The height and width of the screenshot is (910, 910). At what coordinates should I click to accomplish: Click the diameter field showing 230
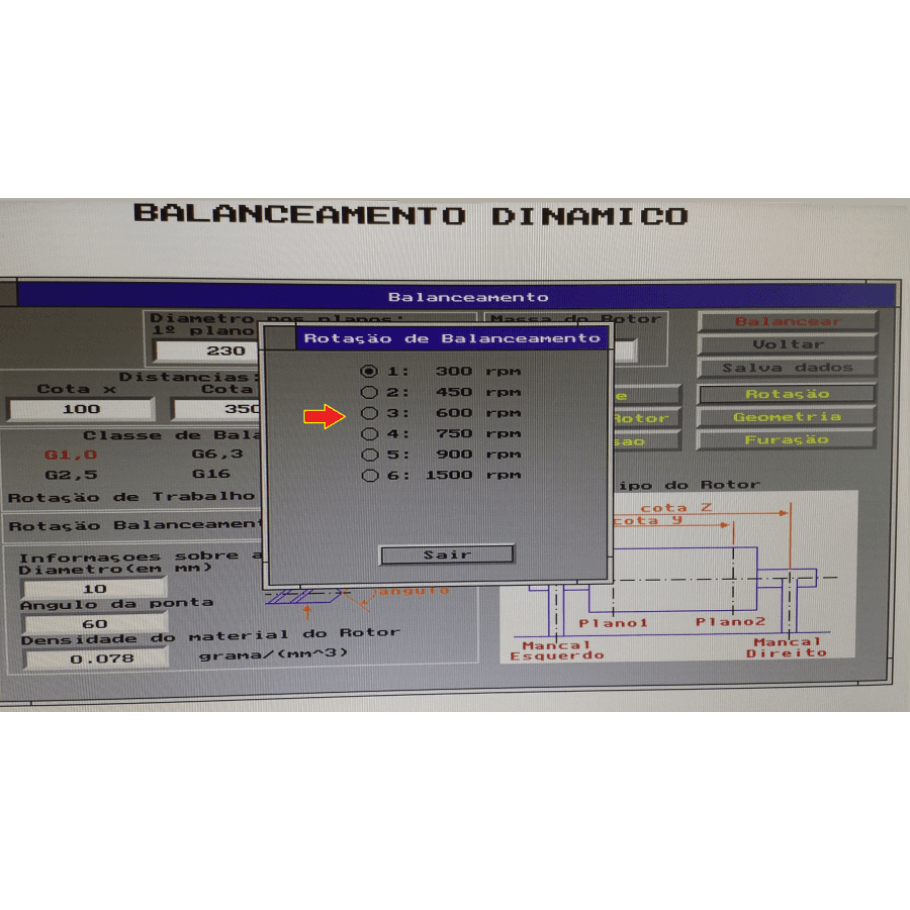205,351
